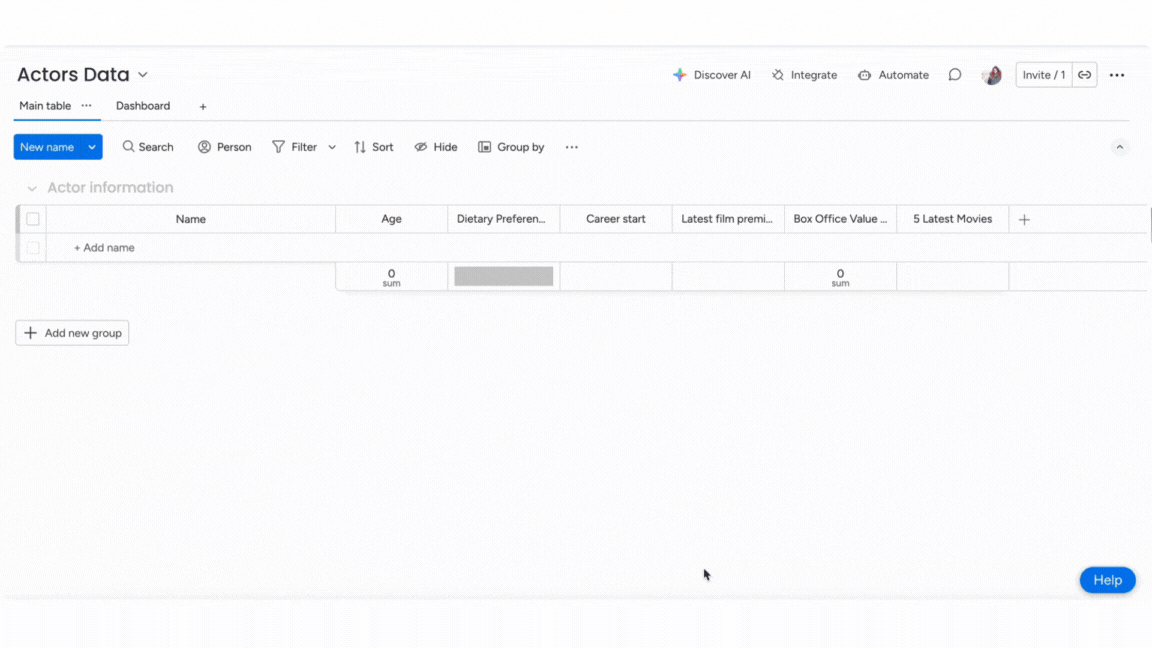Open Sort options

point(373,147)
